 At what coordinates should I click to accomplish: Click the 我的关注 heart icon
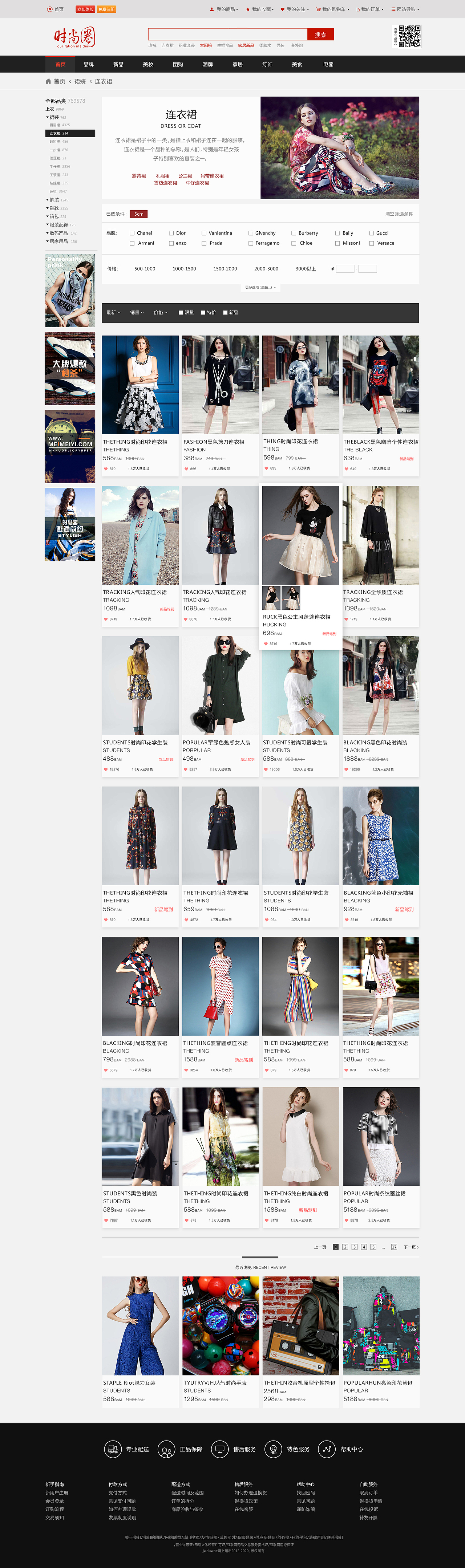click(x=282, y=9)
